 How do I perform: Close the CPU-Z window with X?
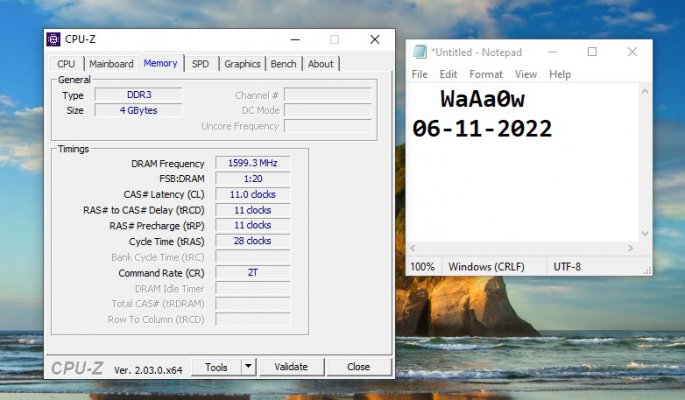374,40
